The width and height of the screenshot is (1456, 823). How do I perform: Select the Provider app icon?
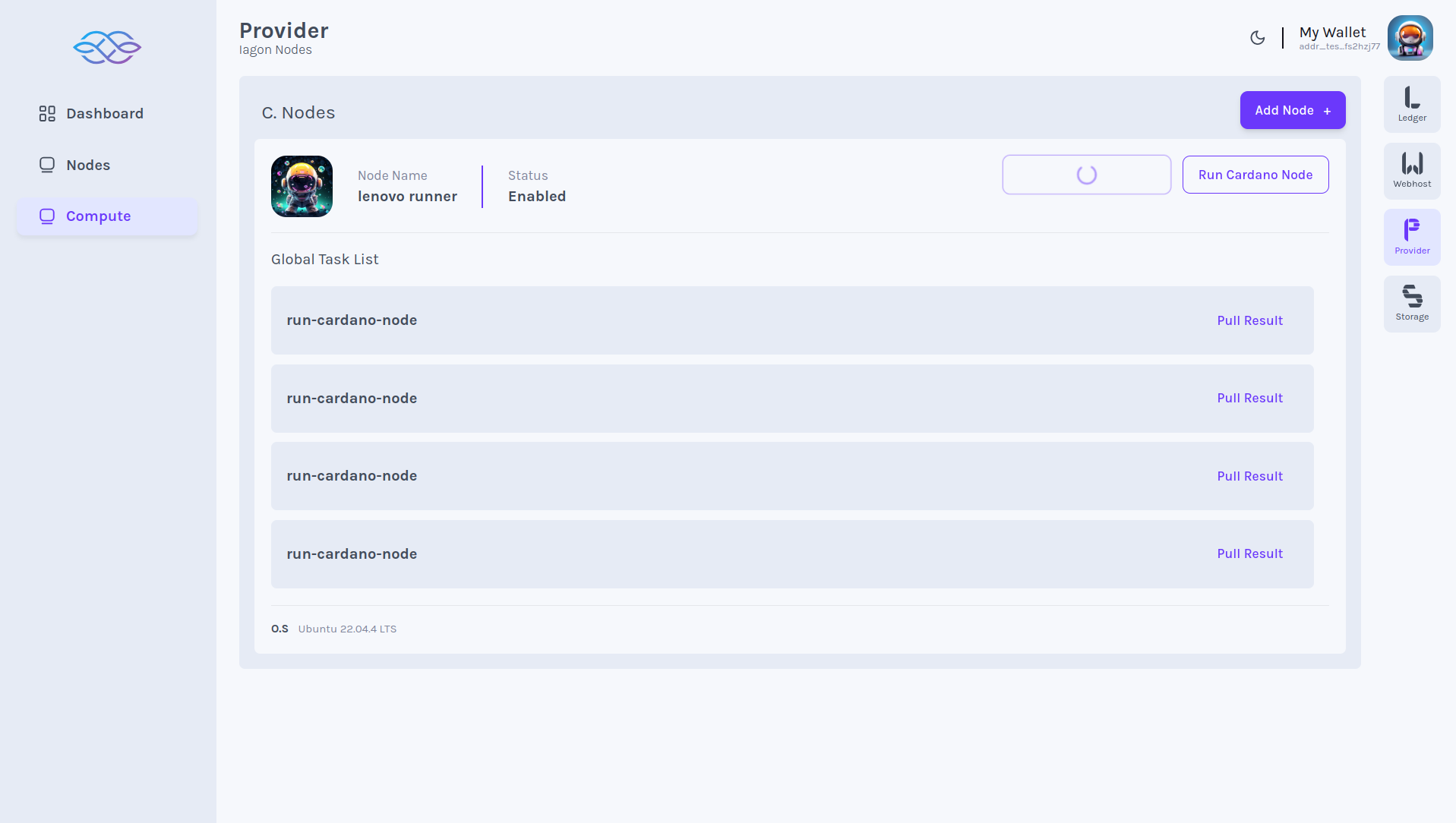pyautogui.click(x=1412, y=237)
